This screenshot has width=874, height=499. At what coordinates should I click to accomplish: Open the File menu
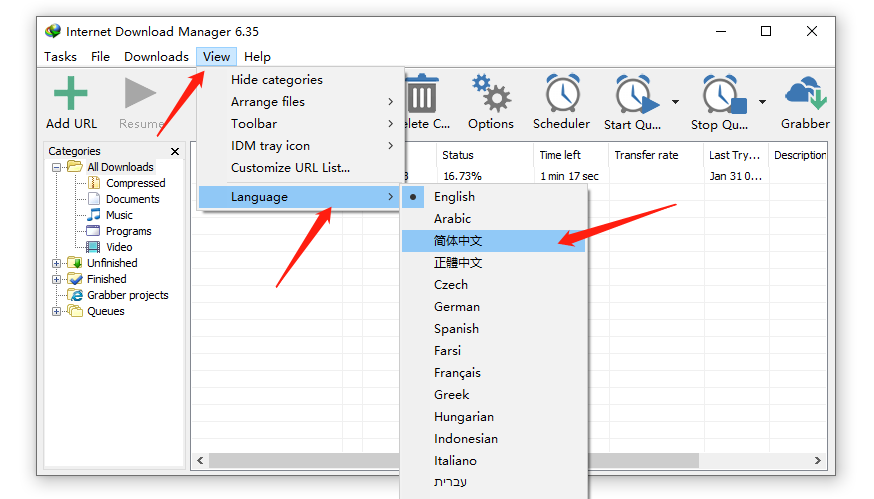pyautogui.click(x=100, y=57)
